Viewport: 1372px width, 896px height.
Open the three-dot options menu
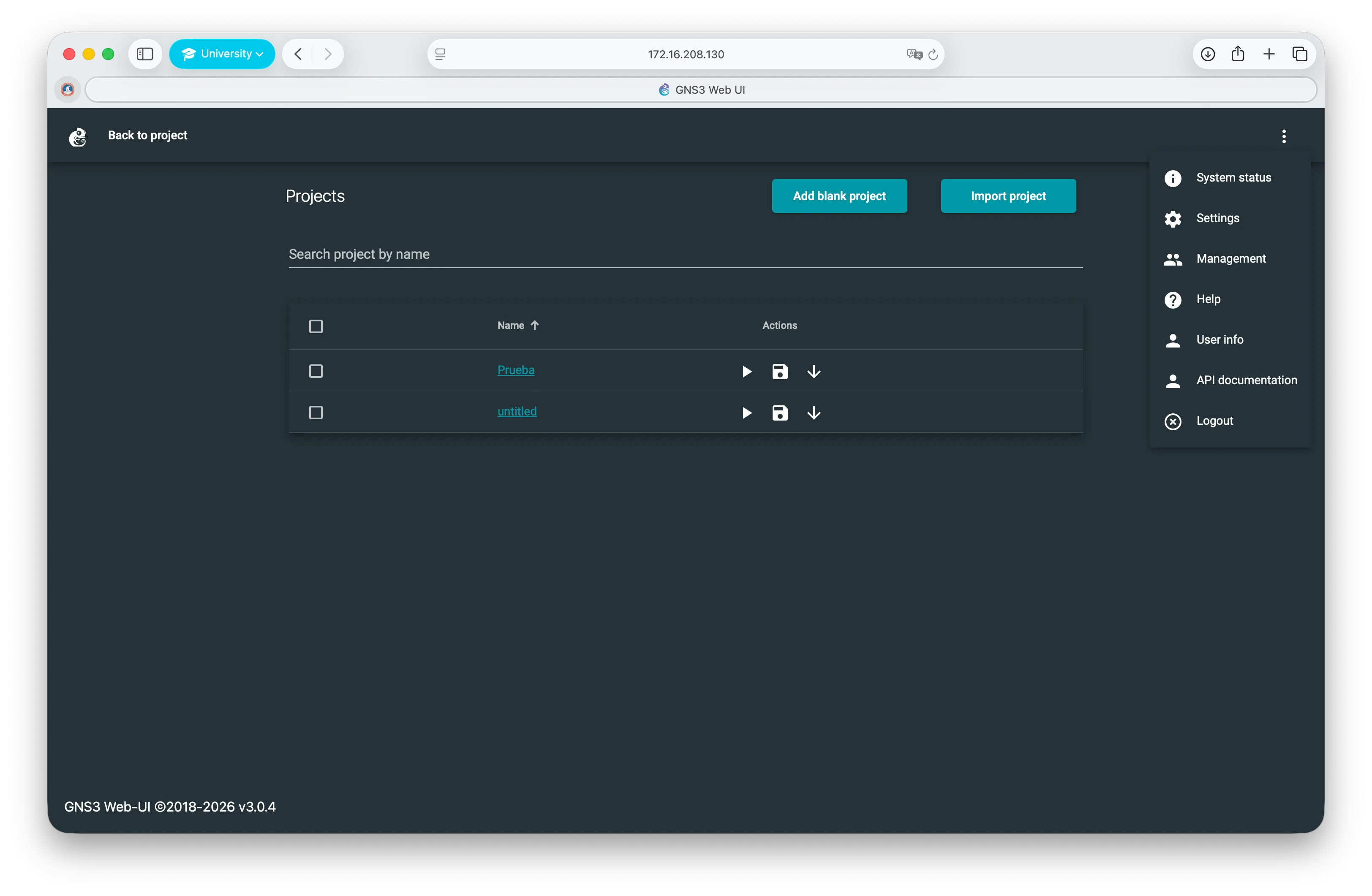[x=1284, y=136]
